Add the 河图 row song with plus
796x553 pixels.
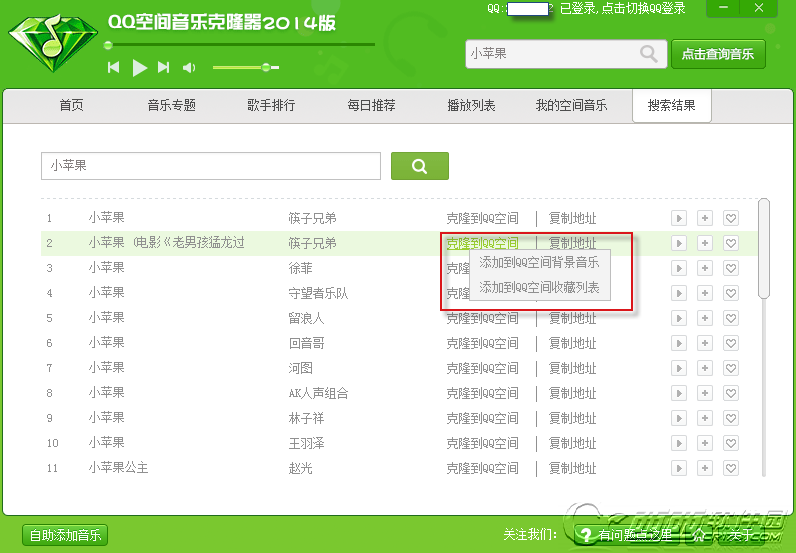pyautogui.click(x=705, y=368)
